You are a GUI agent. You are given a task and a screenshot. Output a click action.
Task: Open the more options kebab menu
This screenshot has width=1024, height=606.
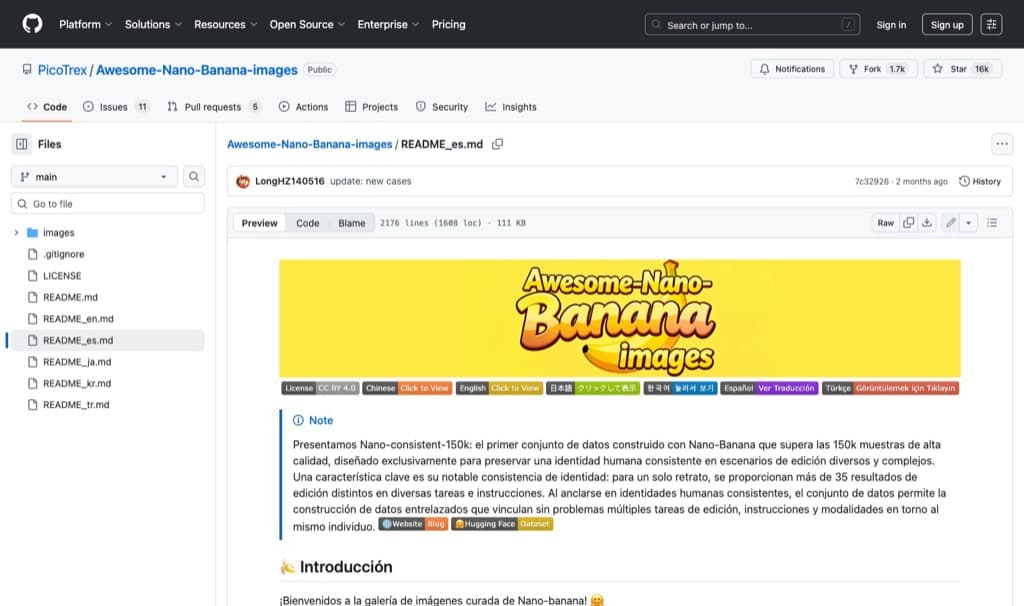click(x=1002, y=144)
